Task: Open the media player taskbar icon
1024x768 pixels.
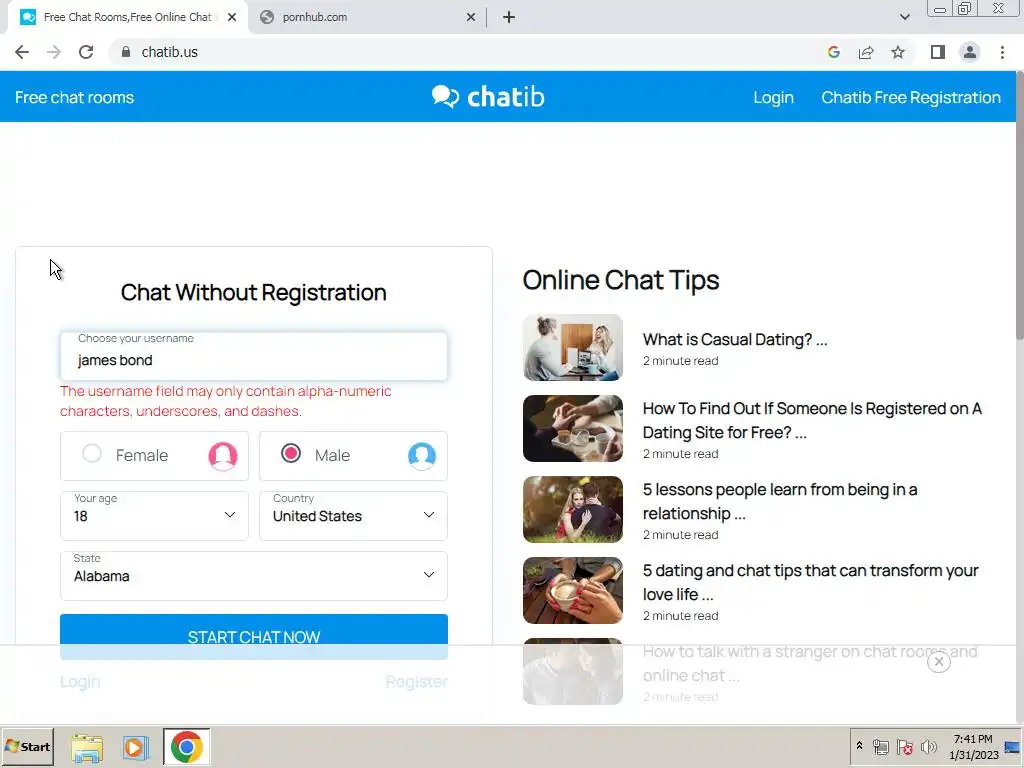Action: 135,747
